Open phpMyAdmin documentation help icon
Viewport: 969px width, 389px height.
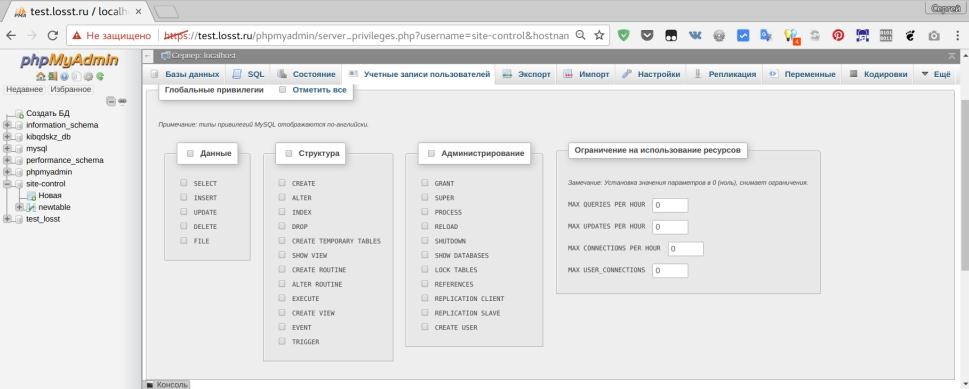click(x=64, y=77)
